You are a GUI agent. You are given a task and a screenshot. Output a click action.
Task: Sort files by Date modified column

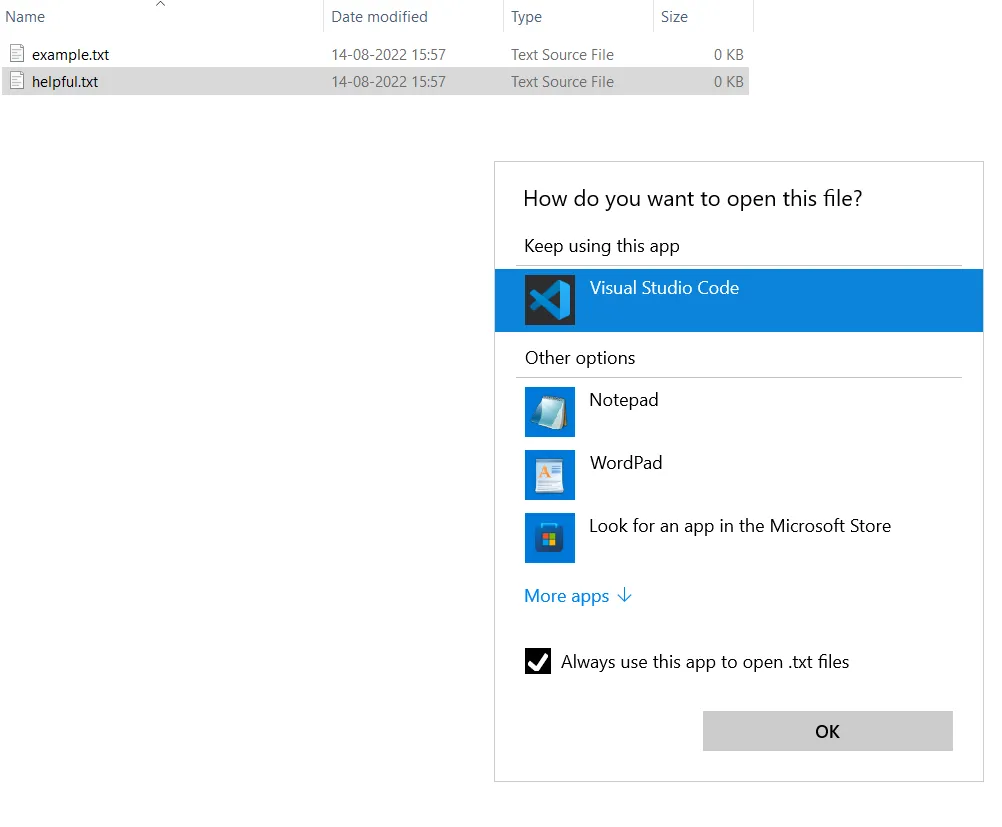click(379, 17)
